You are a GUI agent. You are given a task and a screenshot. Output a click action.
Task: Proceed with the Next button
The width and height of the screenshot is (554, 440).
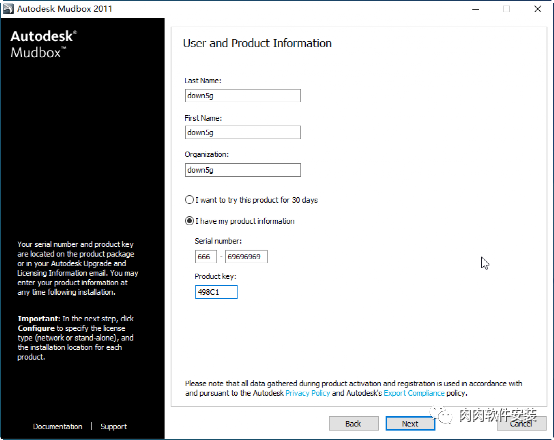410,423
